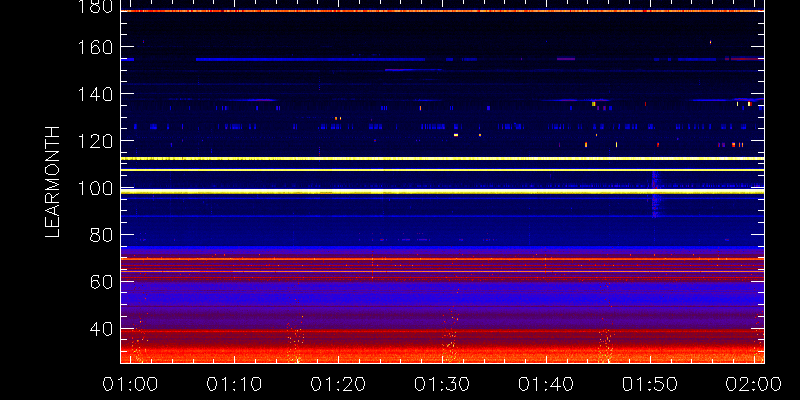Image resolution: width=800 pixels, height=400 pixels.
Task: Click the 01:10 time axis label
Action: pyautogui.click(x=234, y=384)
